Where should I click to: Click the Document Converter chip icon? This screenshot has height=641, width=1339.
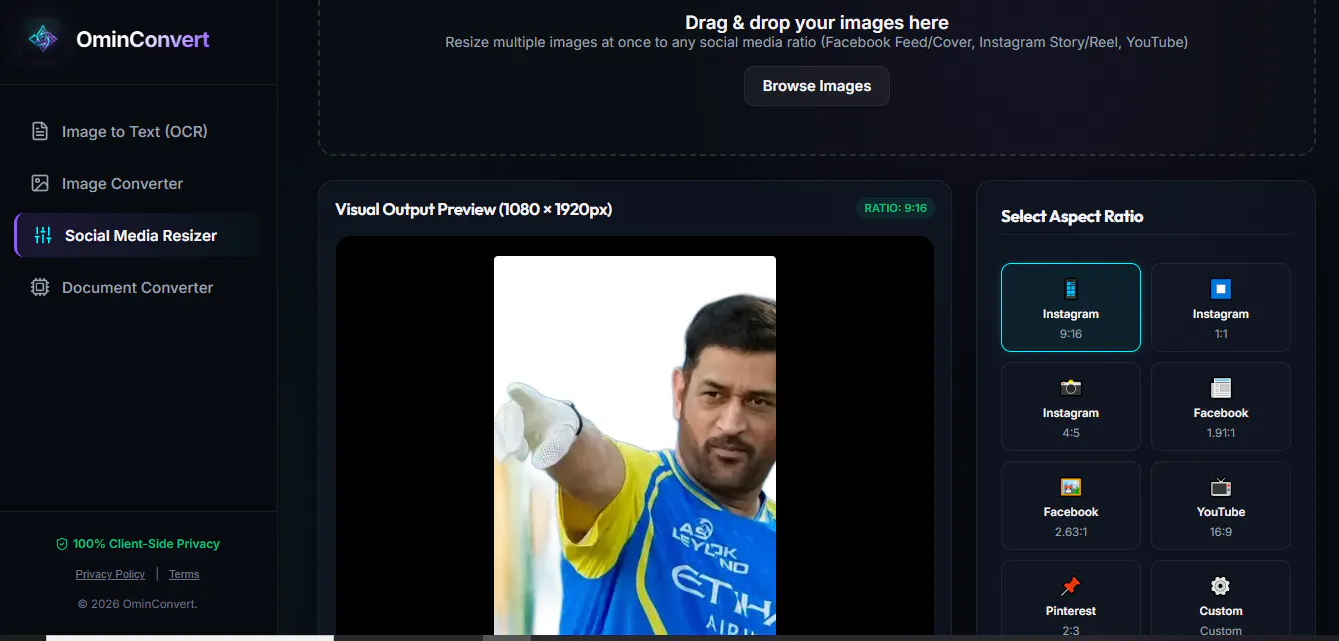(x=40, y=287)
